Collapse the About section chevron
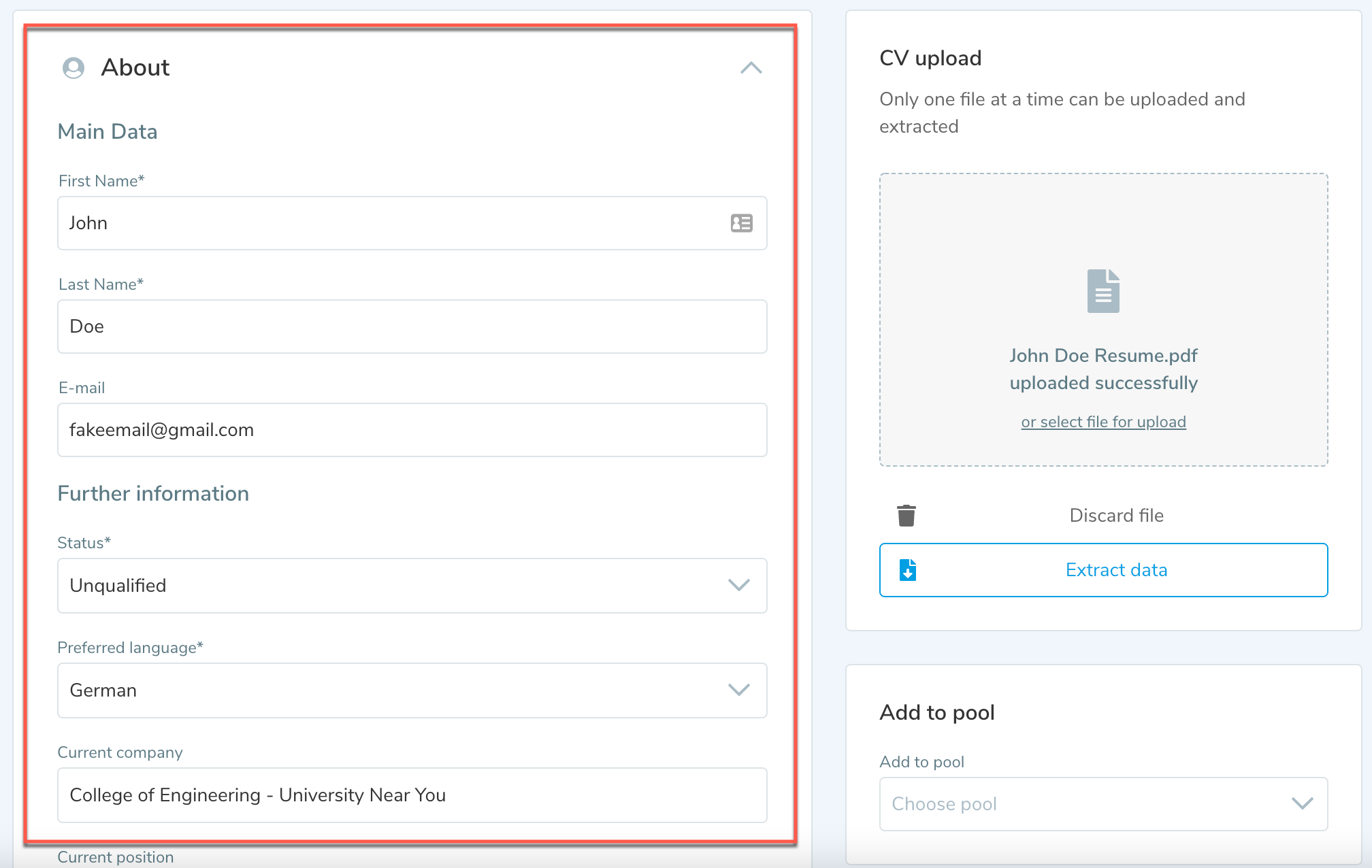Viewport: 1372px width, 868px height. click(x=751, y=68)
